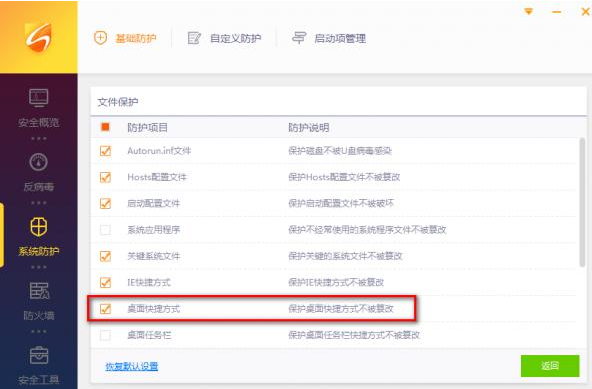
Task: Uncheck the Hosts配置文件 checkbox
Action: pyautogui.click(x=105, y=177)
